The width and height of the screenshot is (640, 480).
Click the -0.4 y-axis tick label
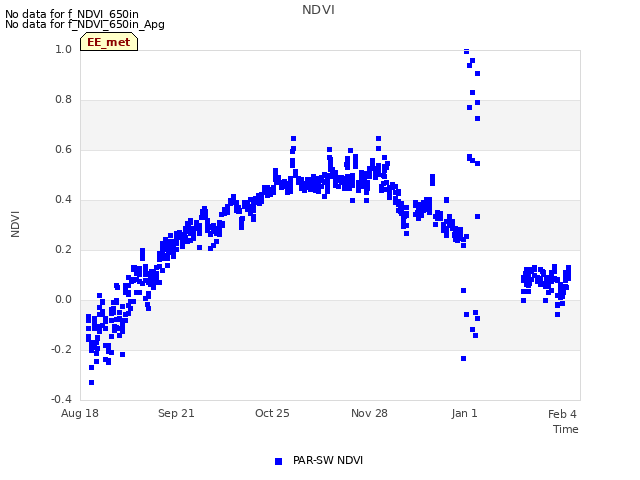click(x=61, y=399)
